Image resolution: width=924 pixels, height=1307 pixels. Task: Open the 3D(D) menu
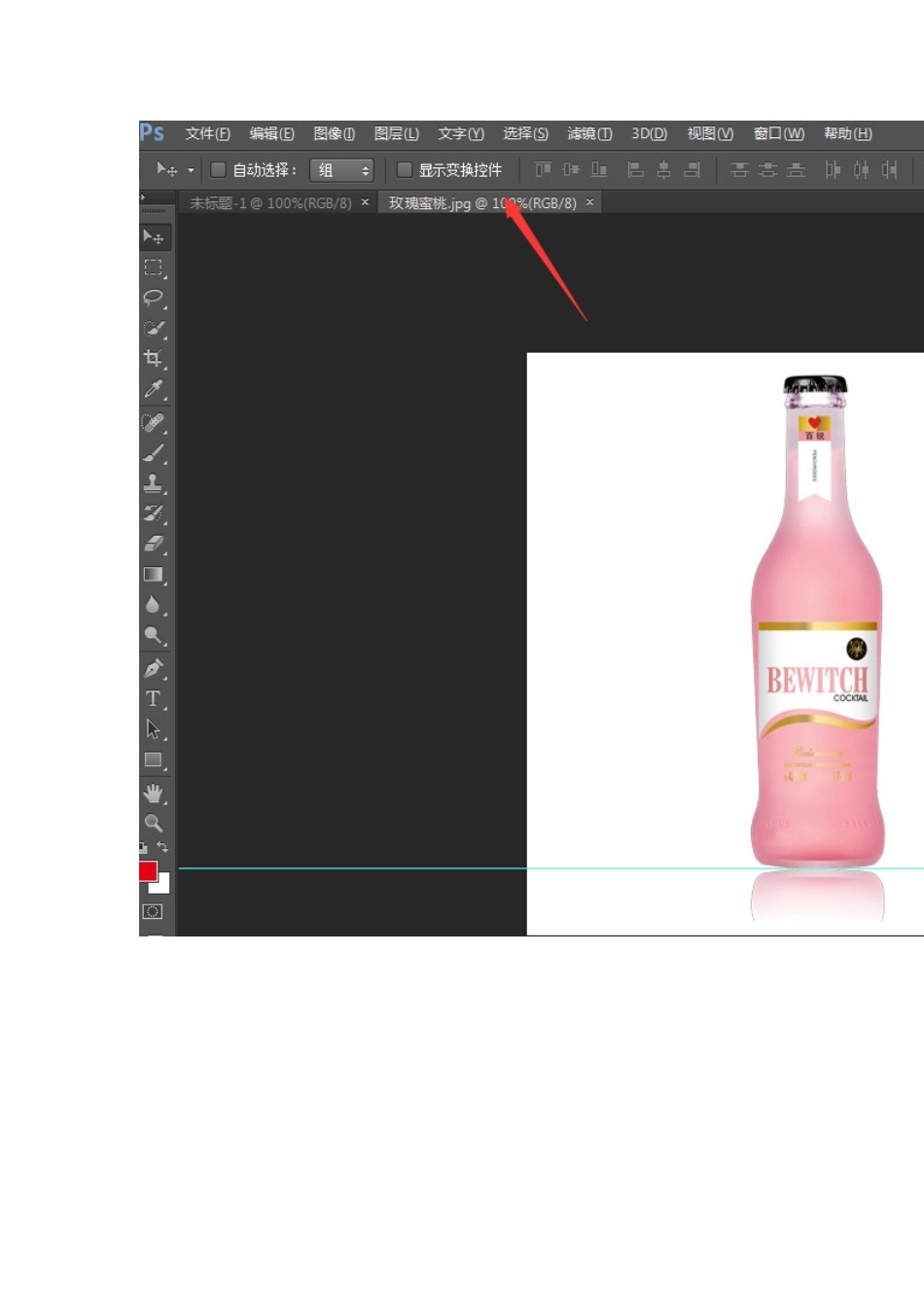click(649, 133)
